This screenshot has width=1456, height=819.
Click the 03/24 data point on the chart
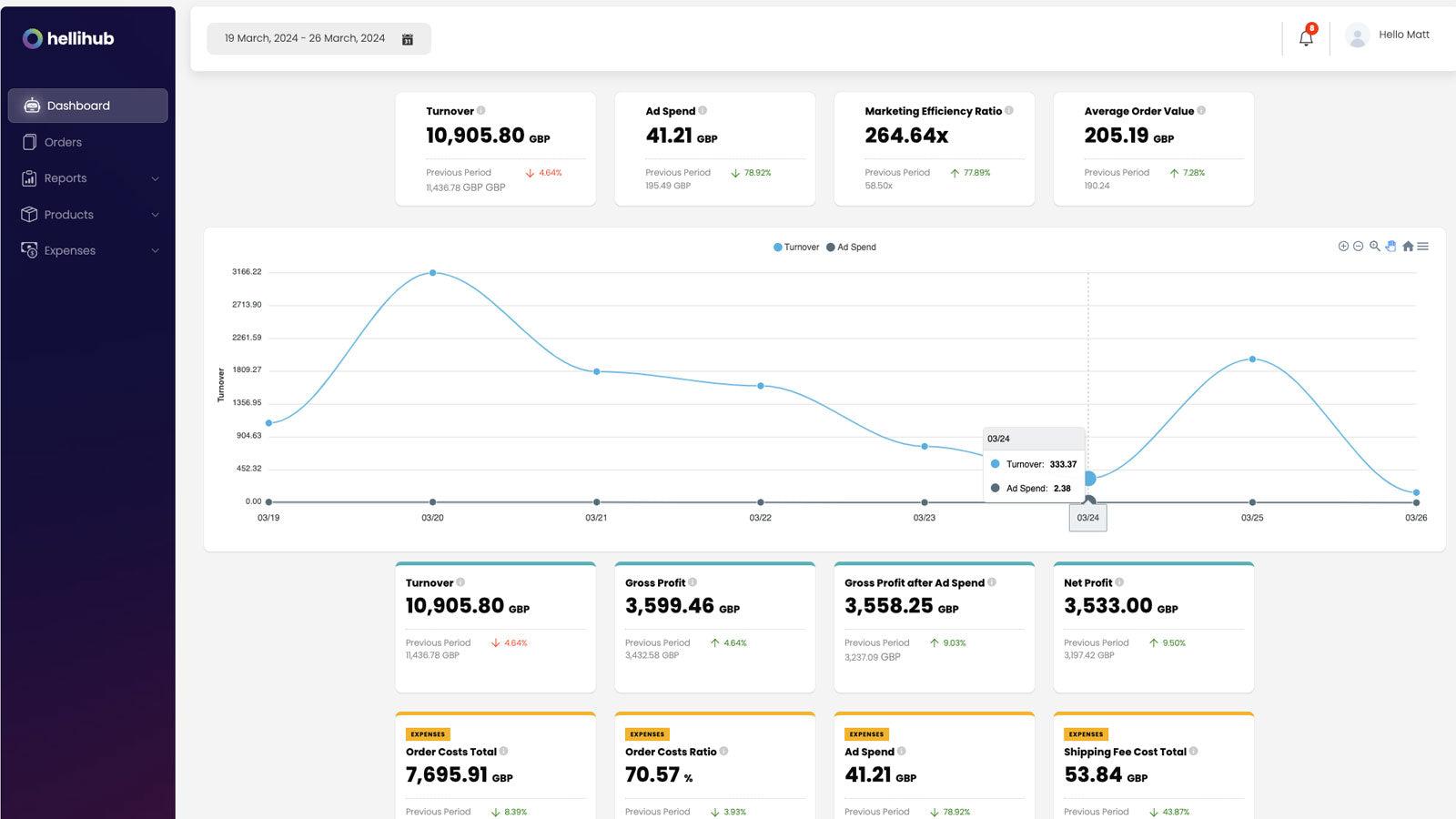pyautogui.click(x=1088, y=476)
